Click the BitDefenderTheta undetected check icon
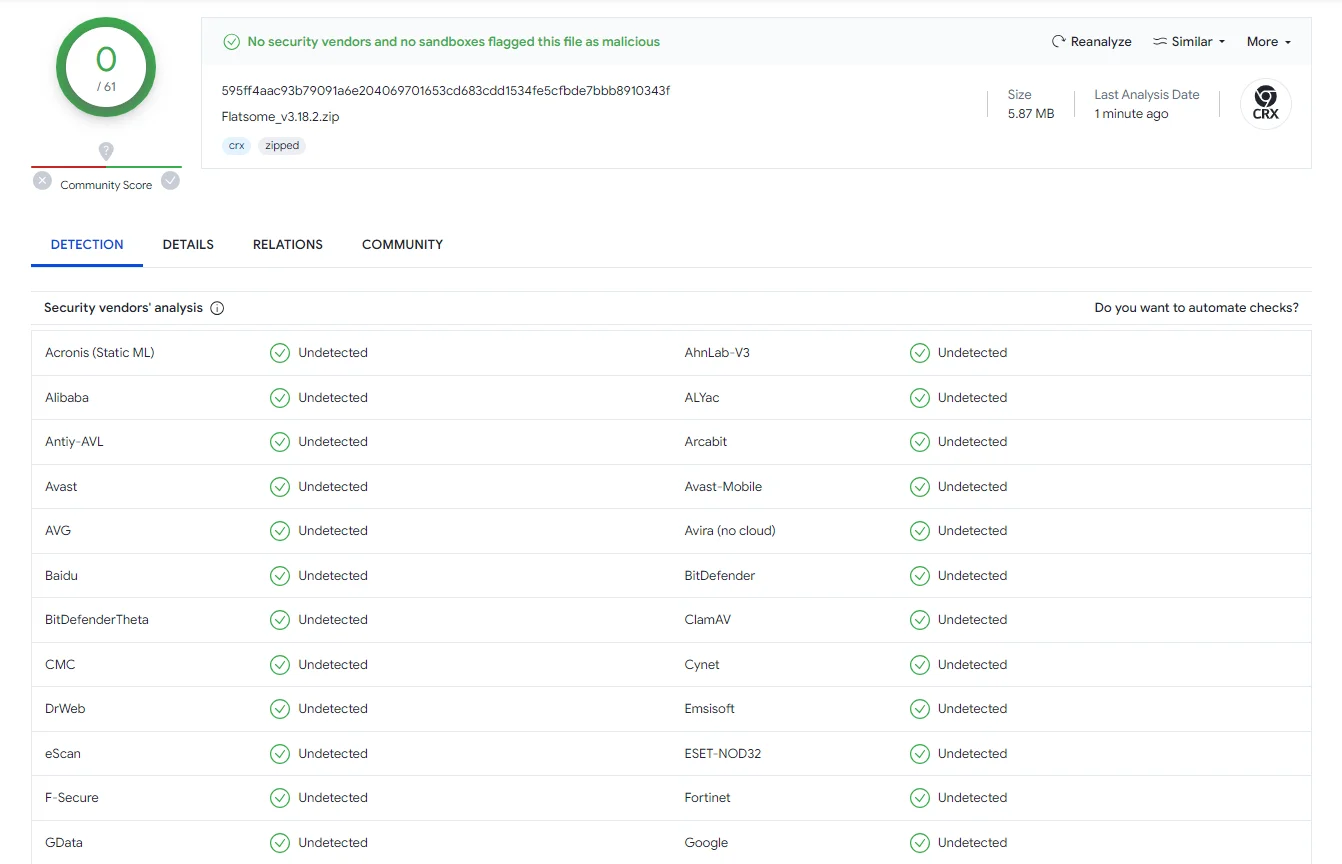Viewport: 1342px width, 864px height. click(280, 620)
